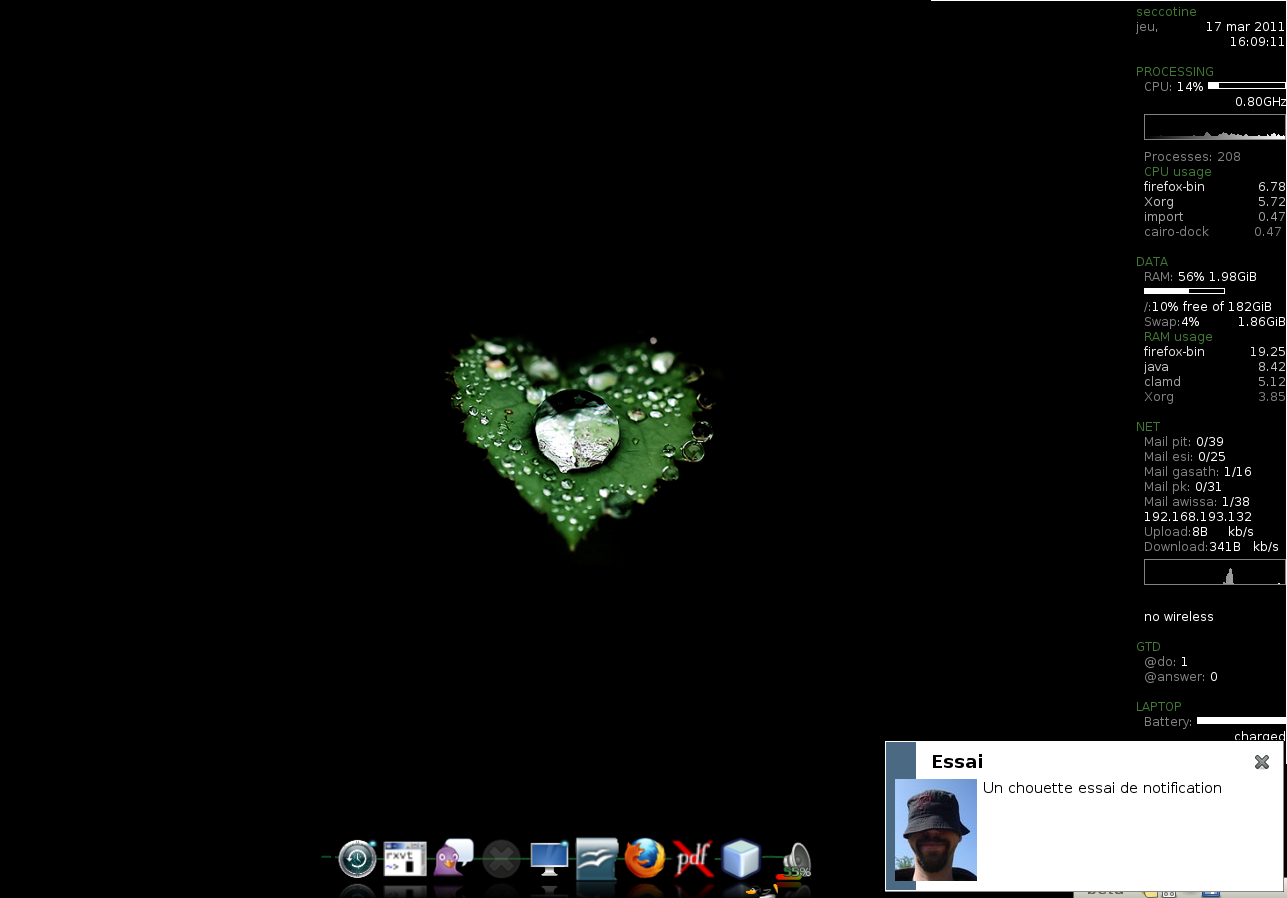The image size is (1287, 898).
Task: Click the IP address 192.168.193.132
Action: (1198, 517)
